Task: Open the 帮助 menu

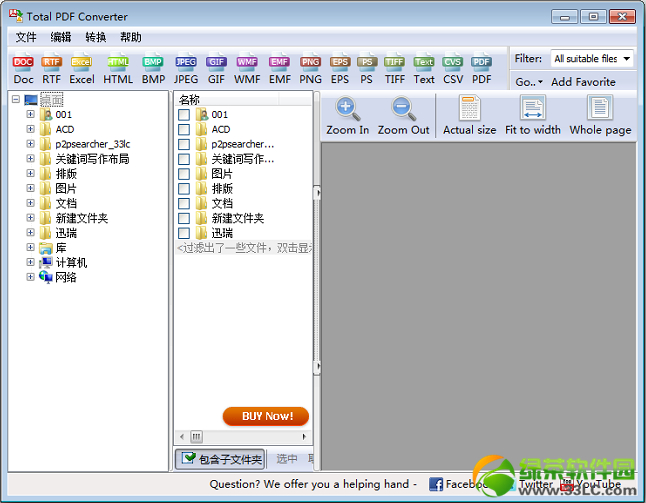Action: coord(131,37)
